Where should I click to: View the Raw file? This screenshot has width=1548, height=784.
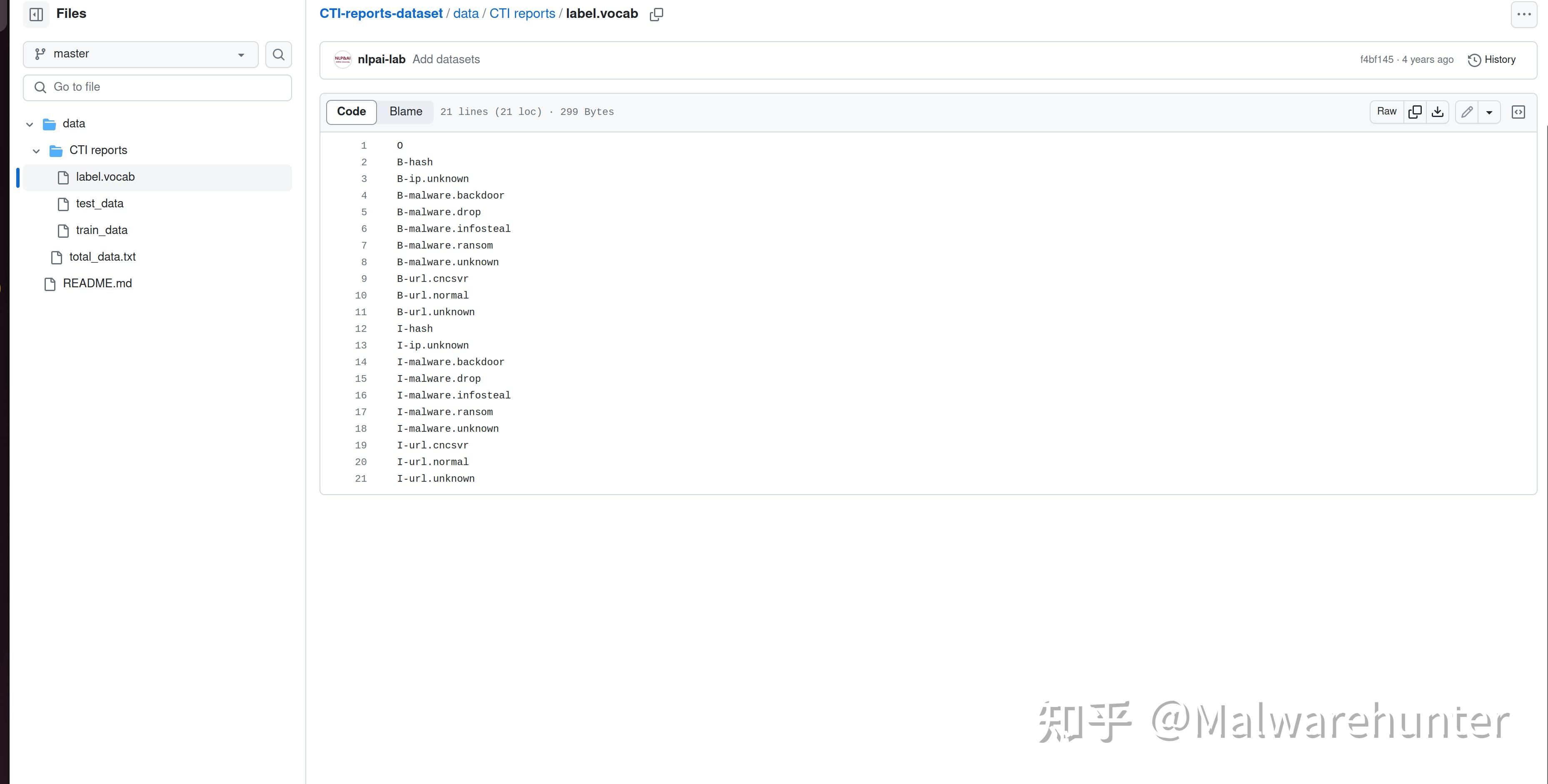(1386, 112)
